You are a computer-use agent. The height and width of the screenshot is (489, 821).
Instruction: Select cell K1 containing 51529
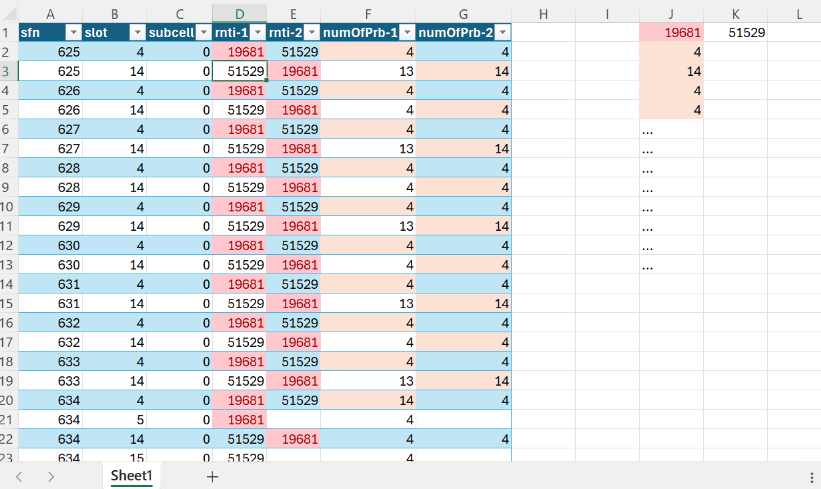[736, 32]
